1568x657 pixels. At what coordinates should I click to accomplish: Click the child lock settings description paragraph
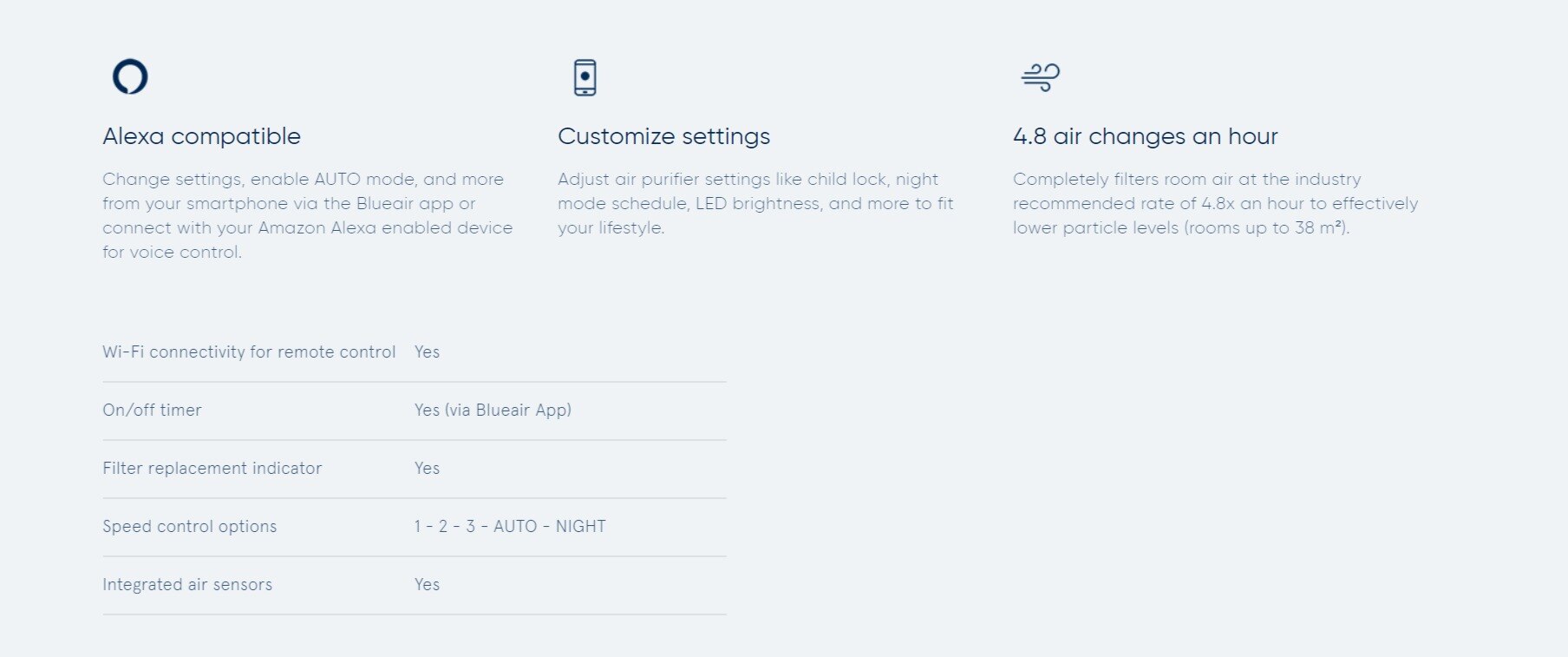tap(755, 203)
